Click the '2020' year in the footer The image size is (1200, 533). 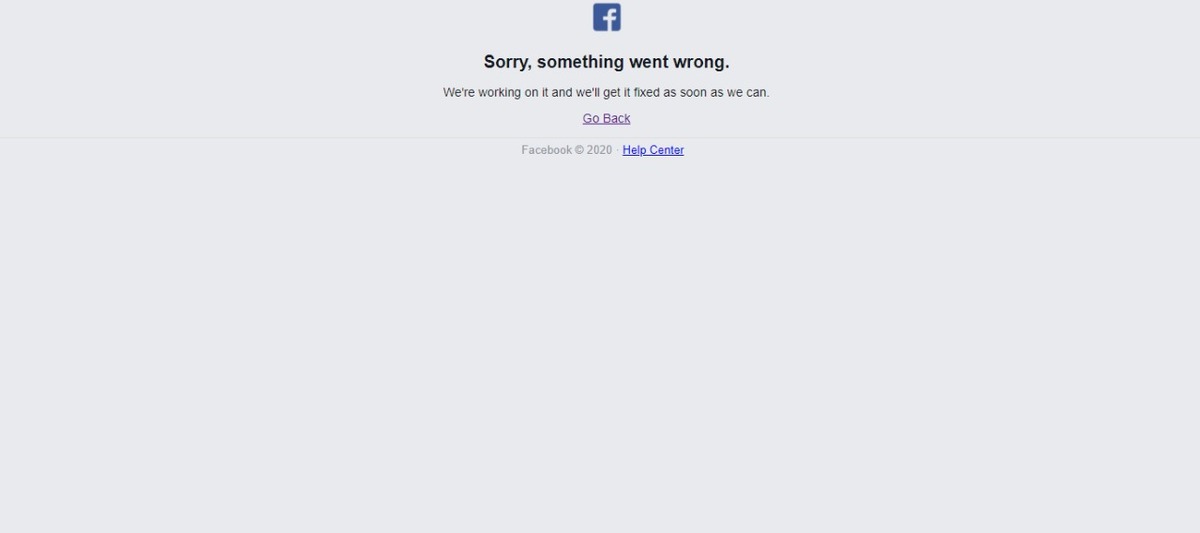[x=599, y=150]
